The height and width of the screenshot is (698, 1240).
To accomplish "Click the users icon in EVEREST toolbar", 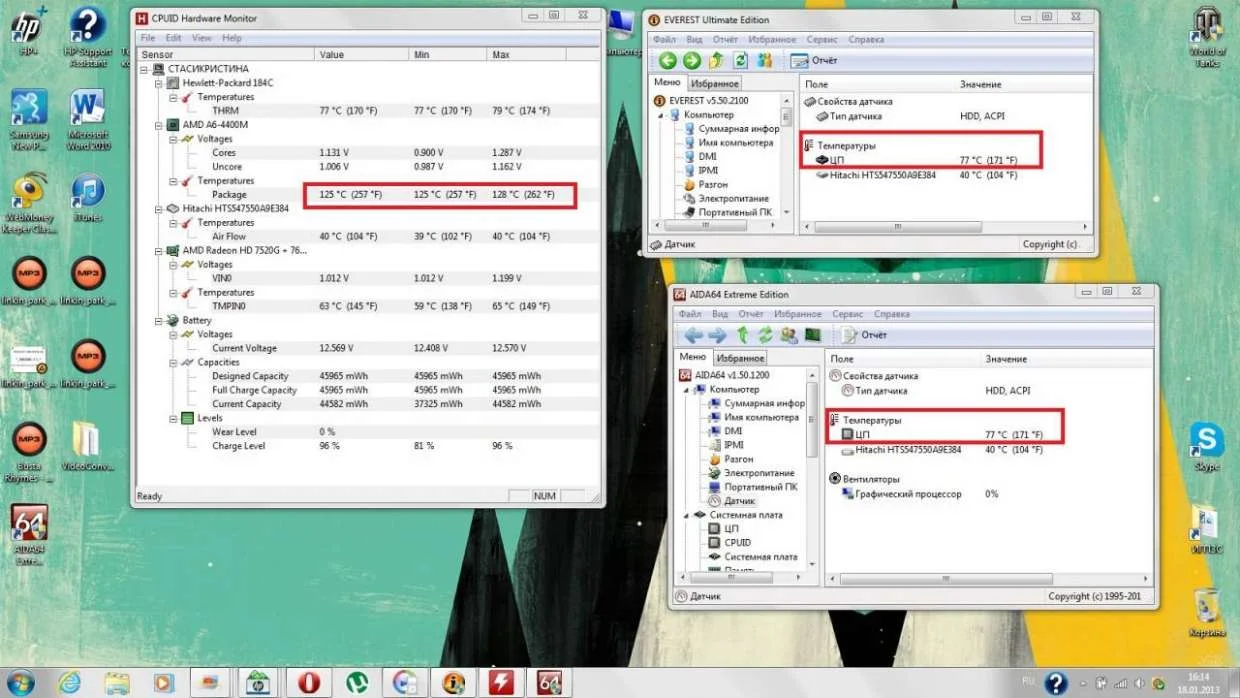I will [765, 61].
